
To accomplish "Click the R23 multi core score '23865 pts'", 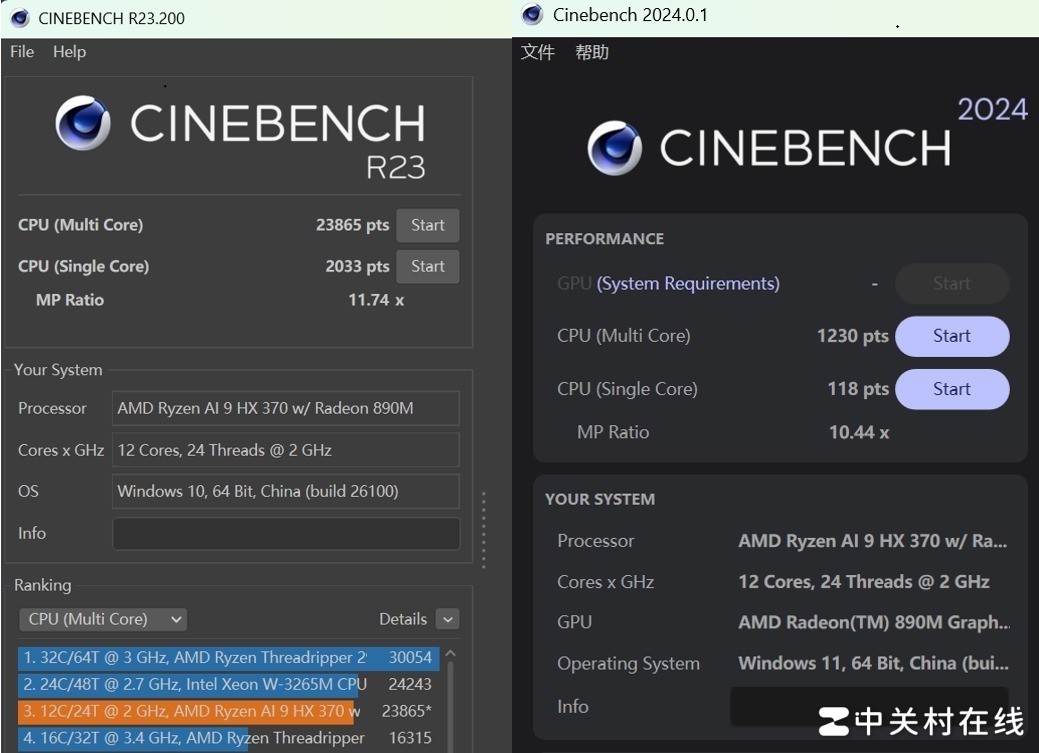I will click(x=352, y=225).
